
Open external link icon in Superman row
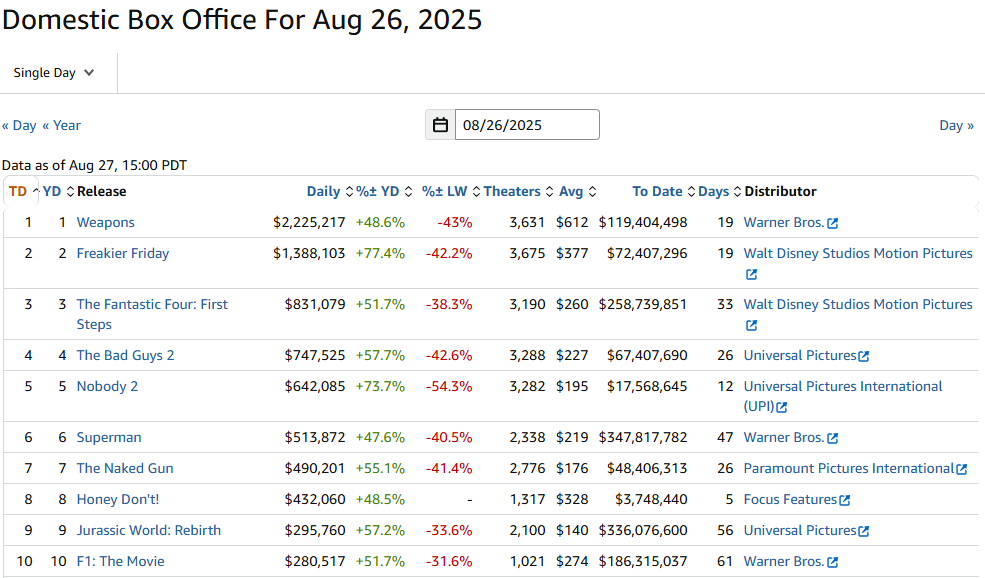pos(833,439)
